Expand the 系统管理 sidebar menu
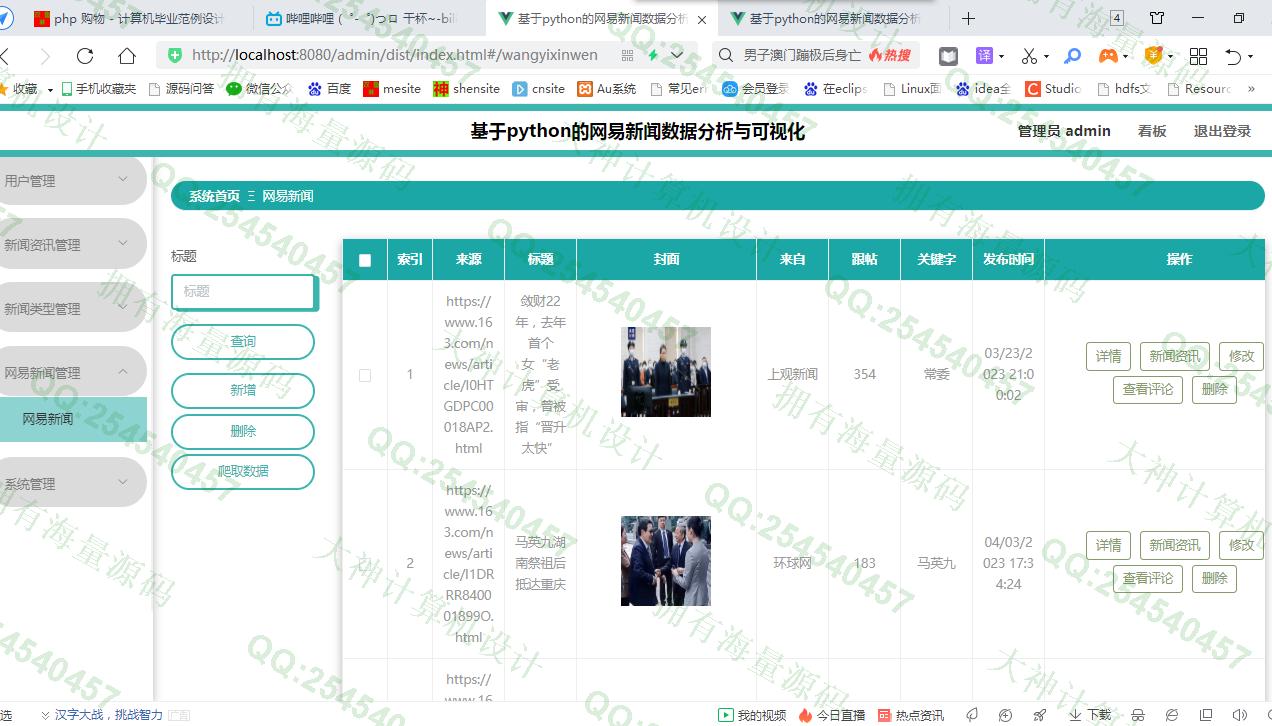The width and height of the screenshot is (1272, 726). pyautogui.click(x=72, y=483)
